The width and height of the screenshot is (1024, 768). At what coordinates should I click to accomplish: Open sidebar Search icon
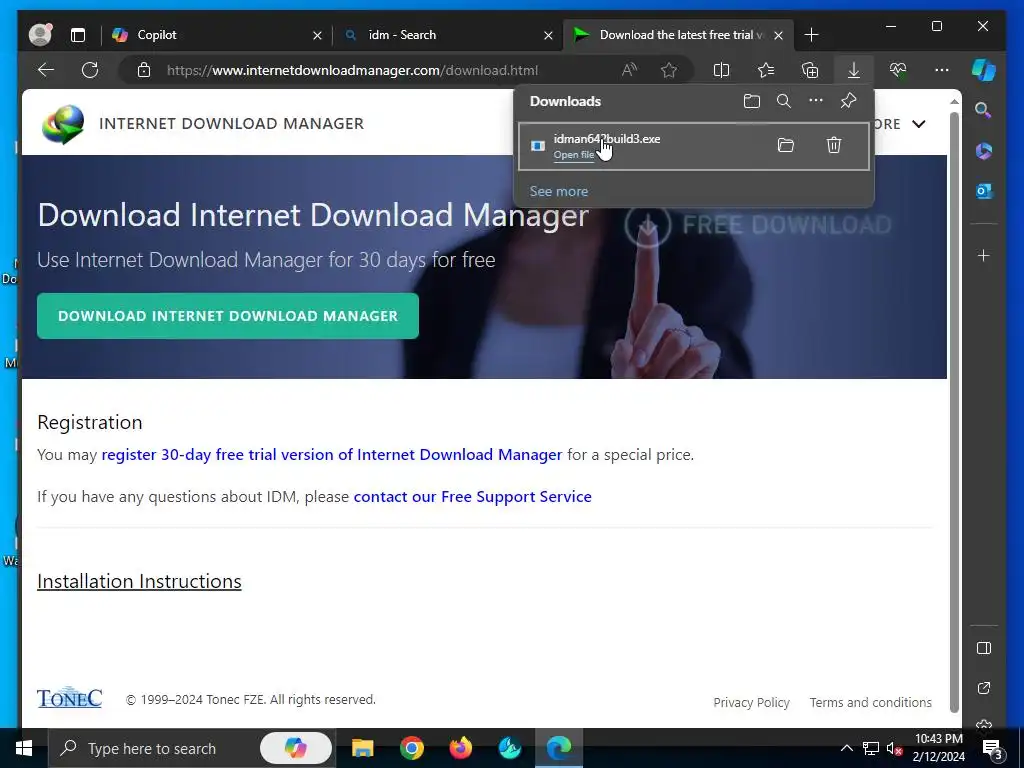click(984, 110)
